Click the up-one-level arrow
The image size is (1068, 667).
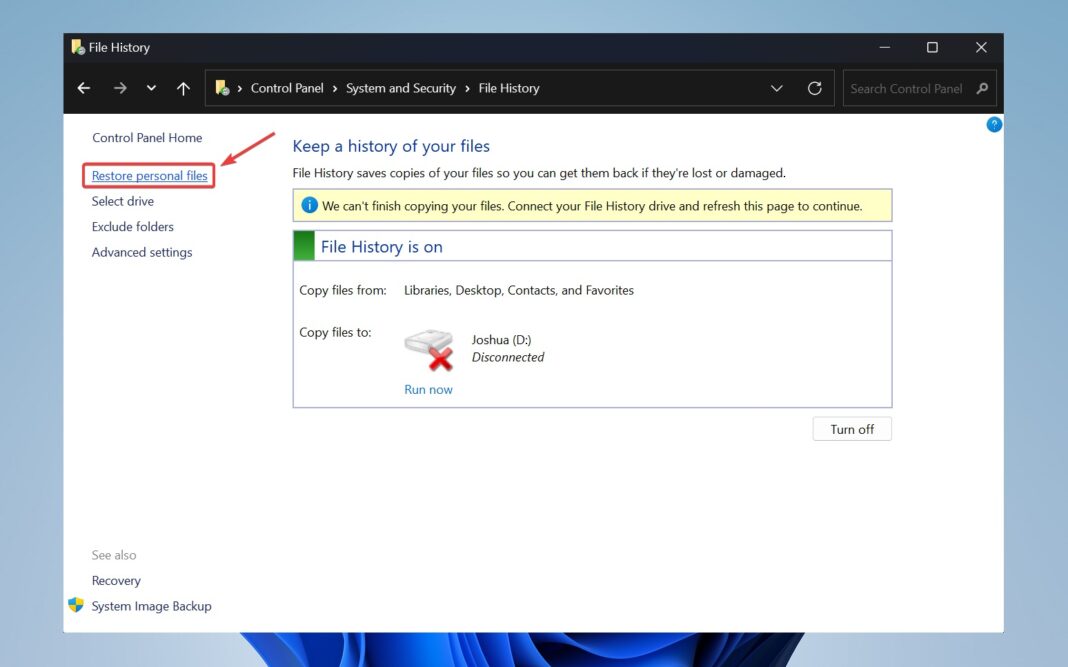[x=183, y=88]
